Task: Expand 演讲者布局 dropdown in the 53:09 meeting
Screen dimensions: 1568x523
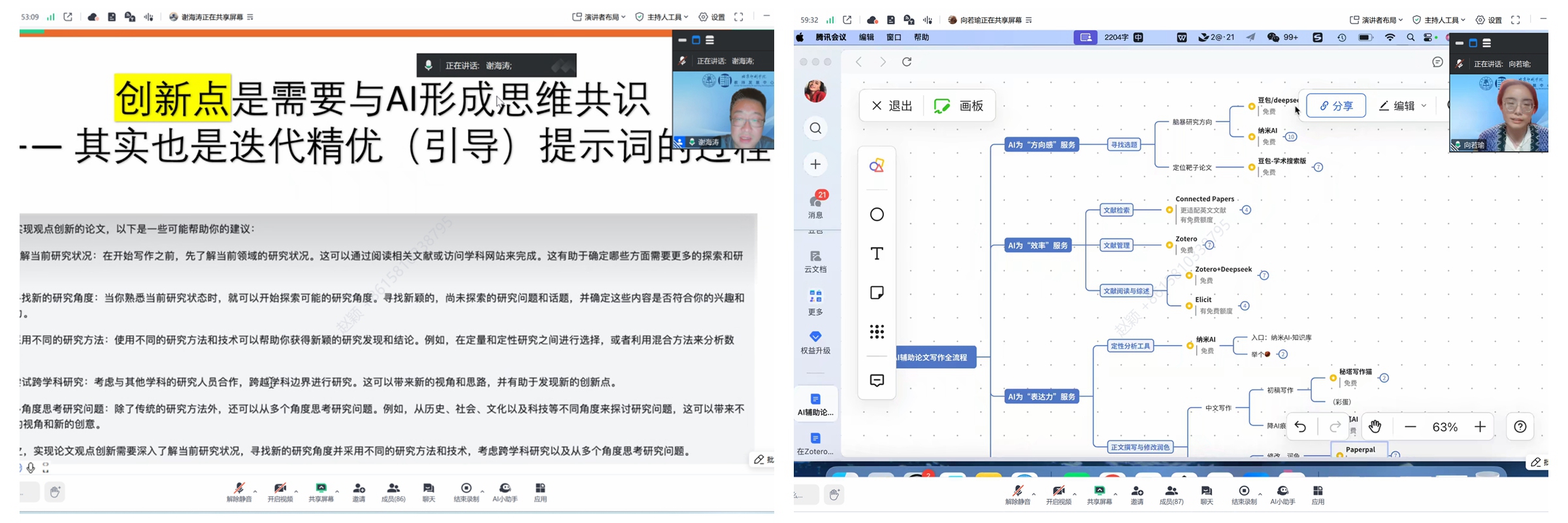Action: pyautogui.click(x=599, y=17)
